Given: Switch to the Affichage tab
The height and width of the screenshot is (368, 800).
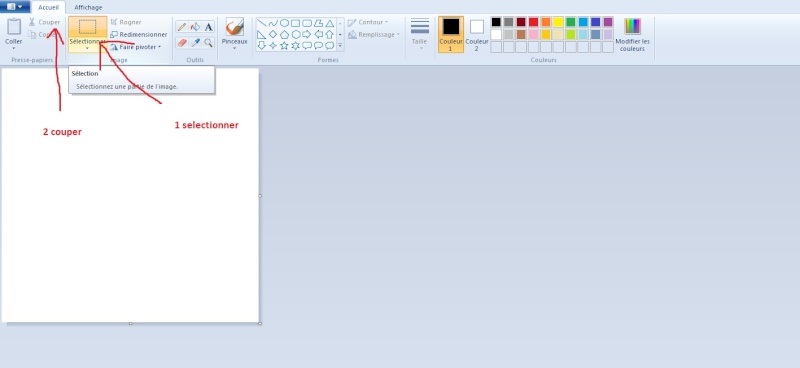Looking at the screenshot, I should click(88, 8).
